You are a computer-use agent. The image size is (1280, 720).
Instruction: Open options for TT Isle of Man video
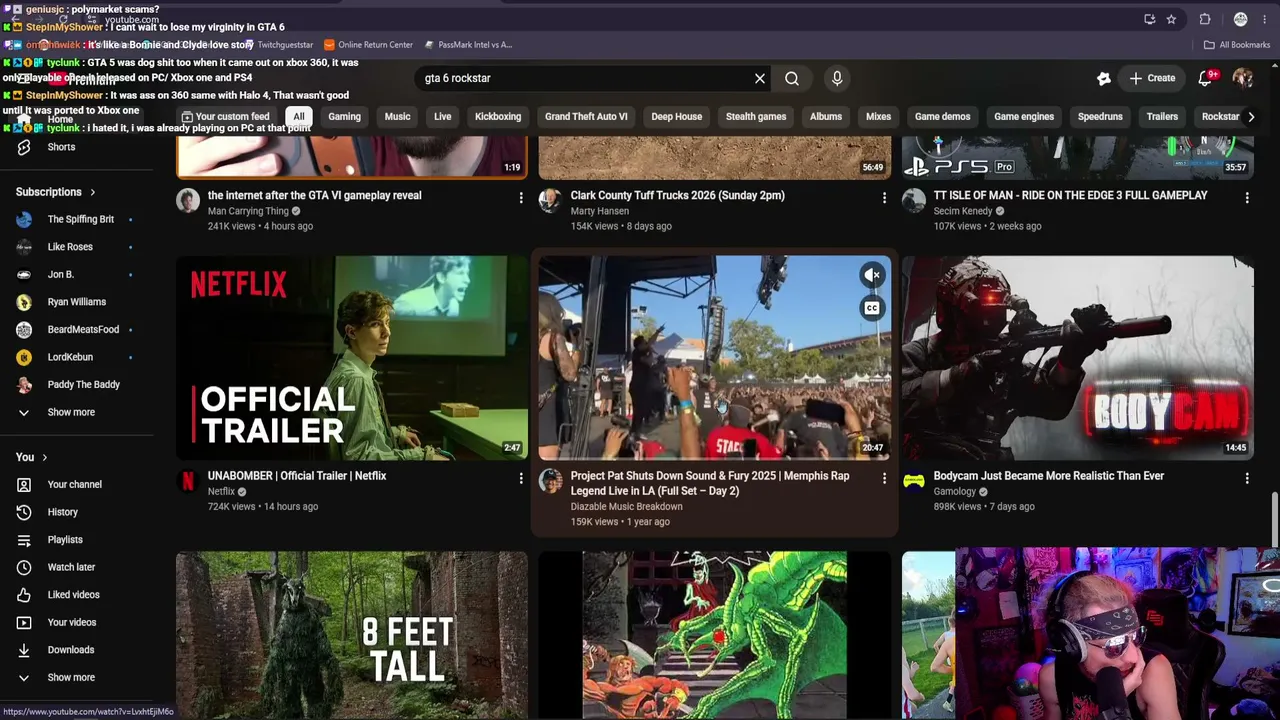point(1247,198)
